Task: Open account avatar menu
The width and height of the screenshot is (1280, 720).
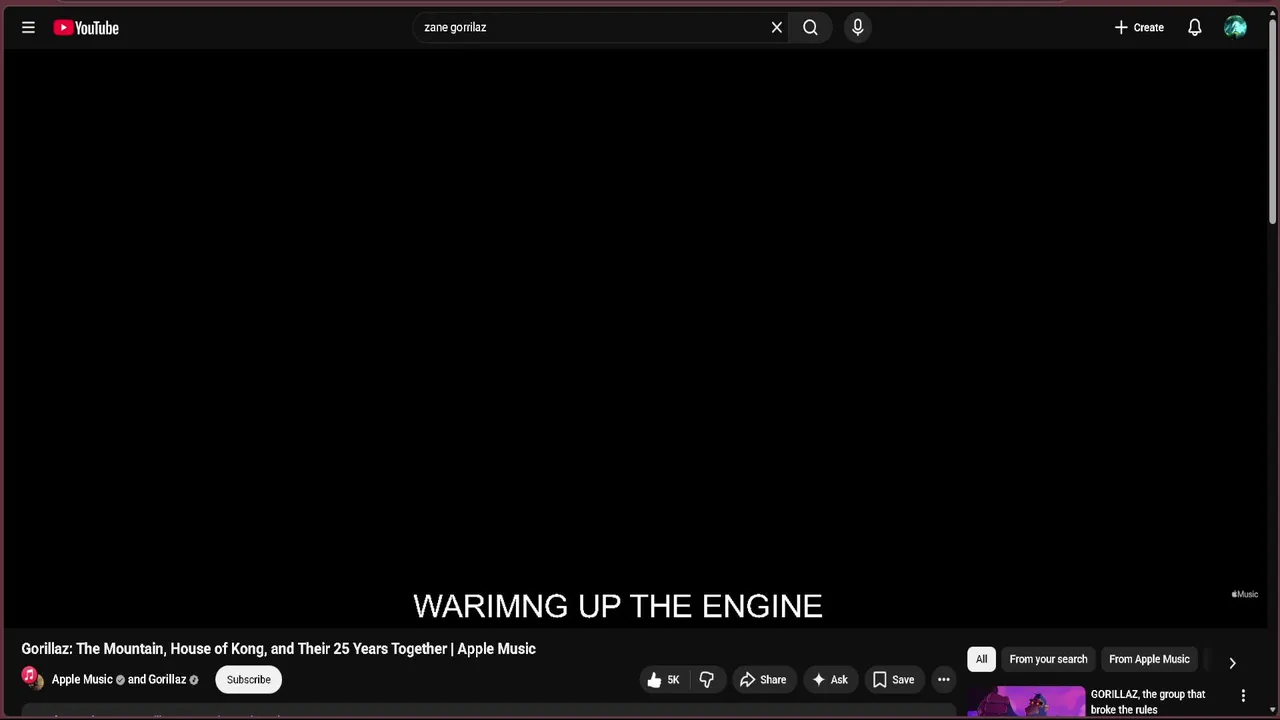Action: tap(1236, 28)
